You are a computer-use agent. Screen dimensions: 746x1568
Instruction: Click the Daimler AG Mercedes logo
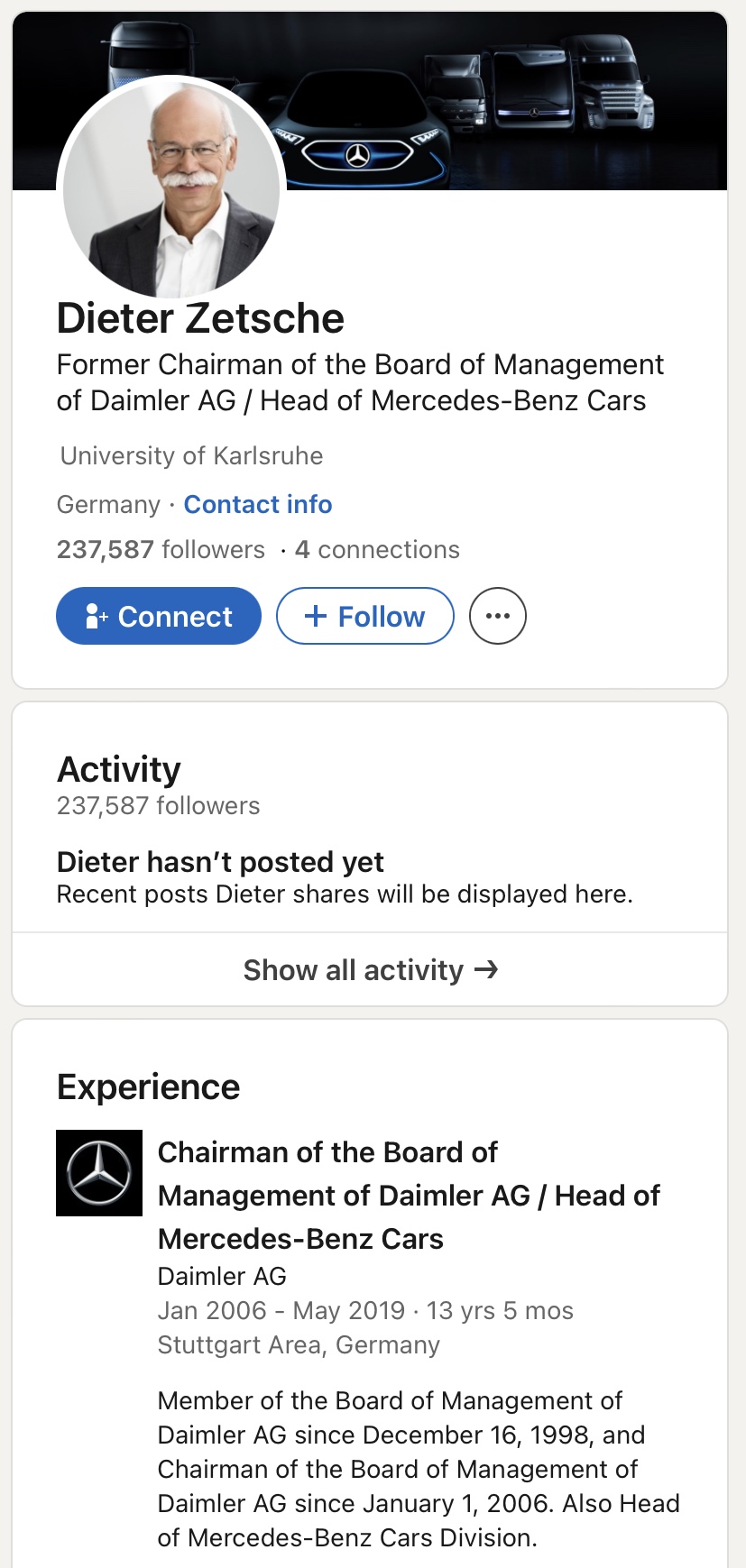click(99, 1172)
